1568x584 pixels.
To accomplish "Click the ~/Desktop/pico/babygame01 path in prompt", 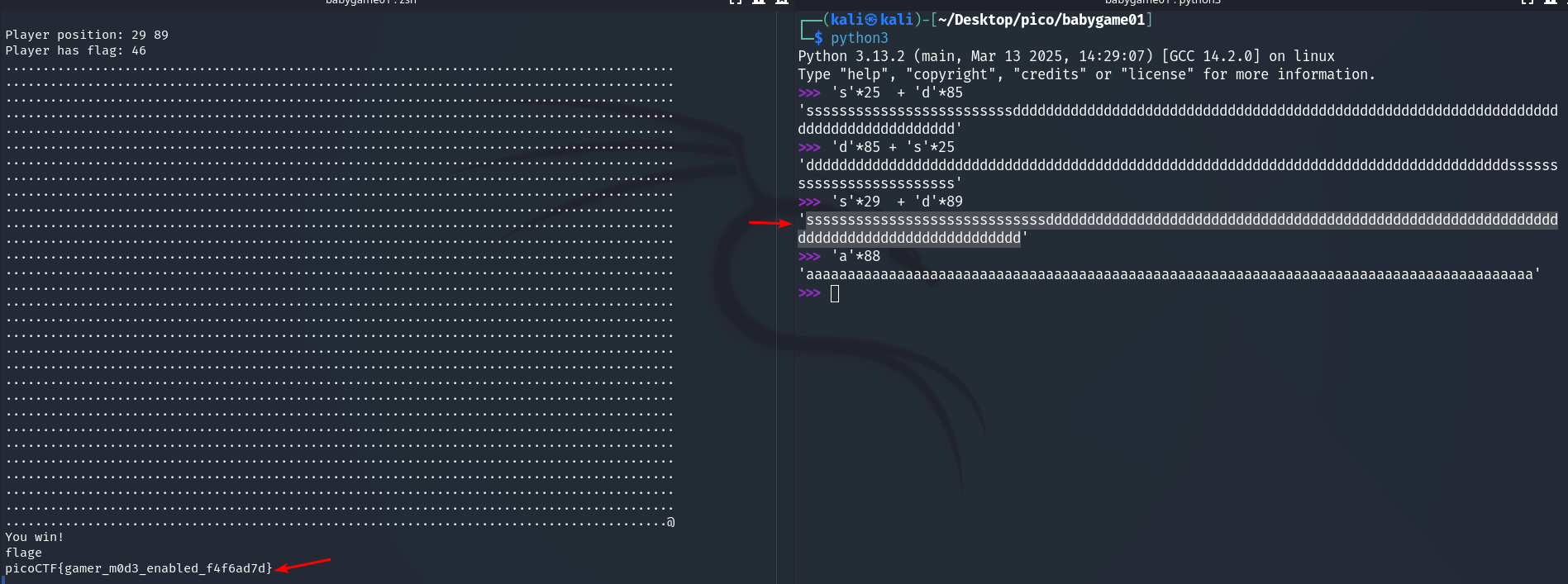I will click(x=1041, y=20).
